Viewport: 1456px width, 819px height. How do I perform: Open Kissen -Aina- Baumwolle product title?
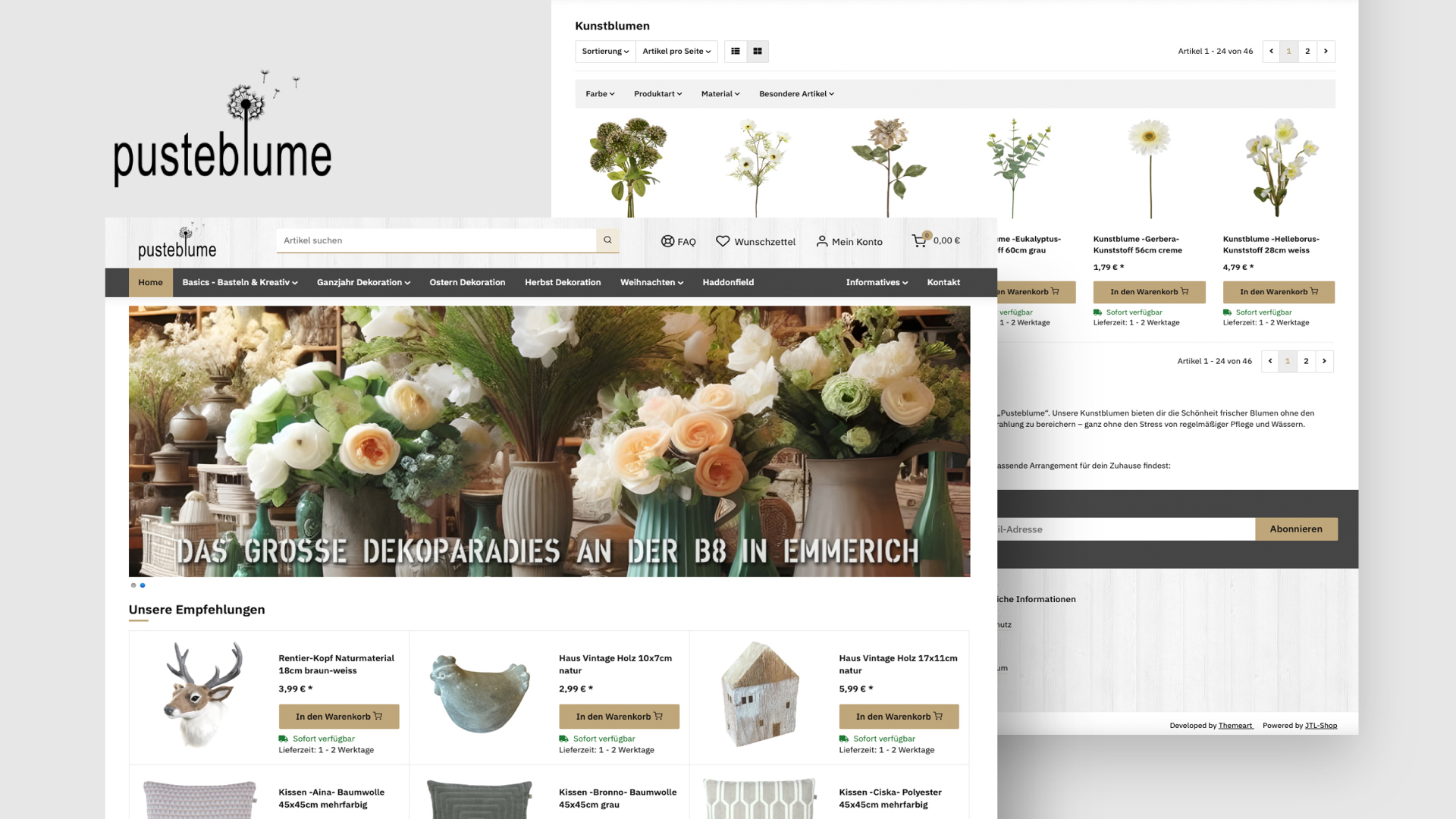click(x=331, y=799)
